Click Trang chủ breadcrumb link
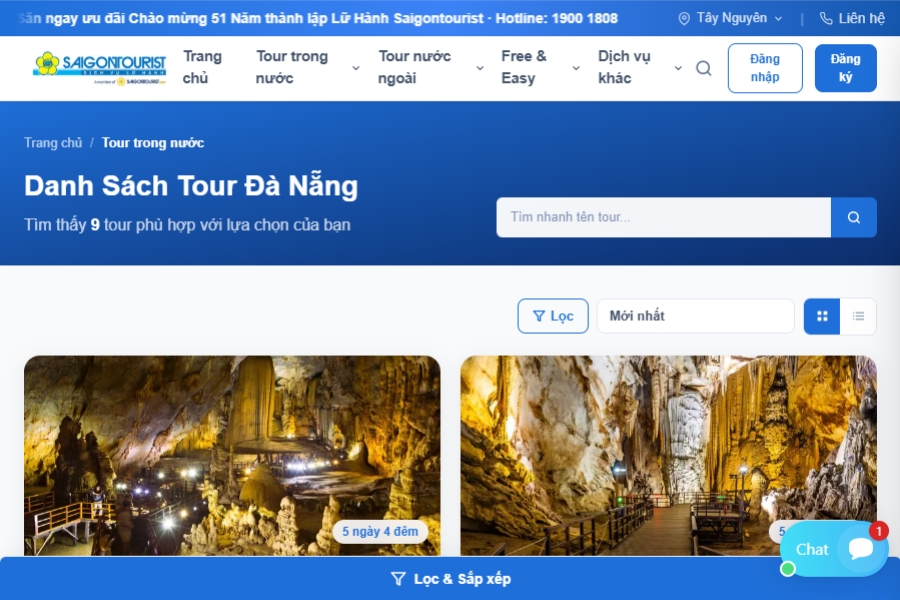900x600 pixels. [53, 143]
